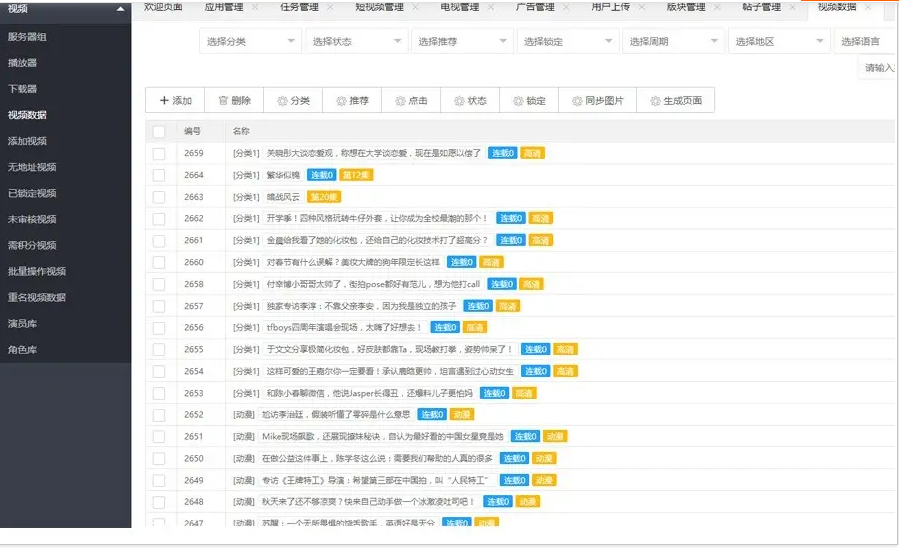Close the 电视管理 tab with its x

(491, 7)
